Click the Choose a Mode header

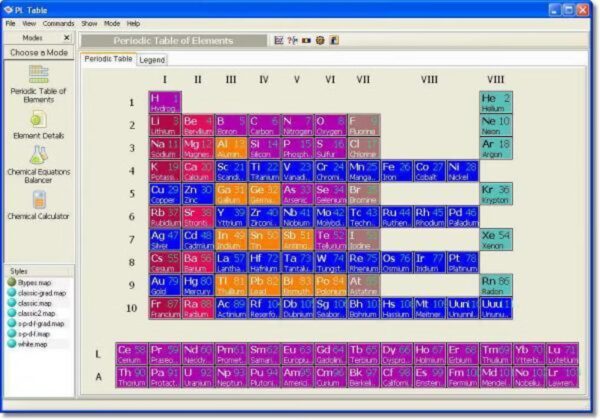point(38,52)
